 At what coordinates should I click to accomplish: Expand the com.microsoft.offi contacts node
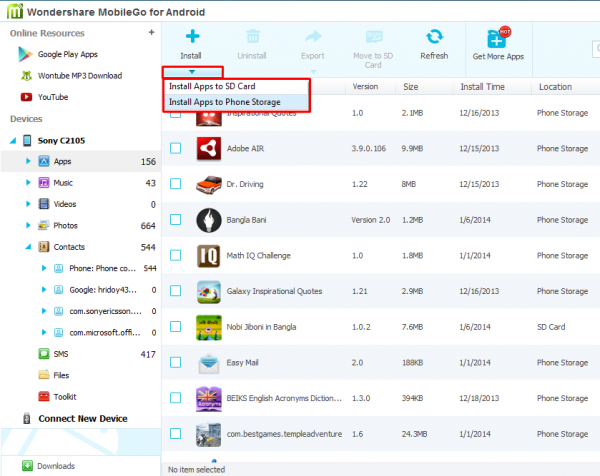tap(44, 333)
